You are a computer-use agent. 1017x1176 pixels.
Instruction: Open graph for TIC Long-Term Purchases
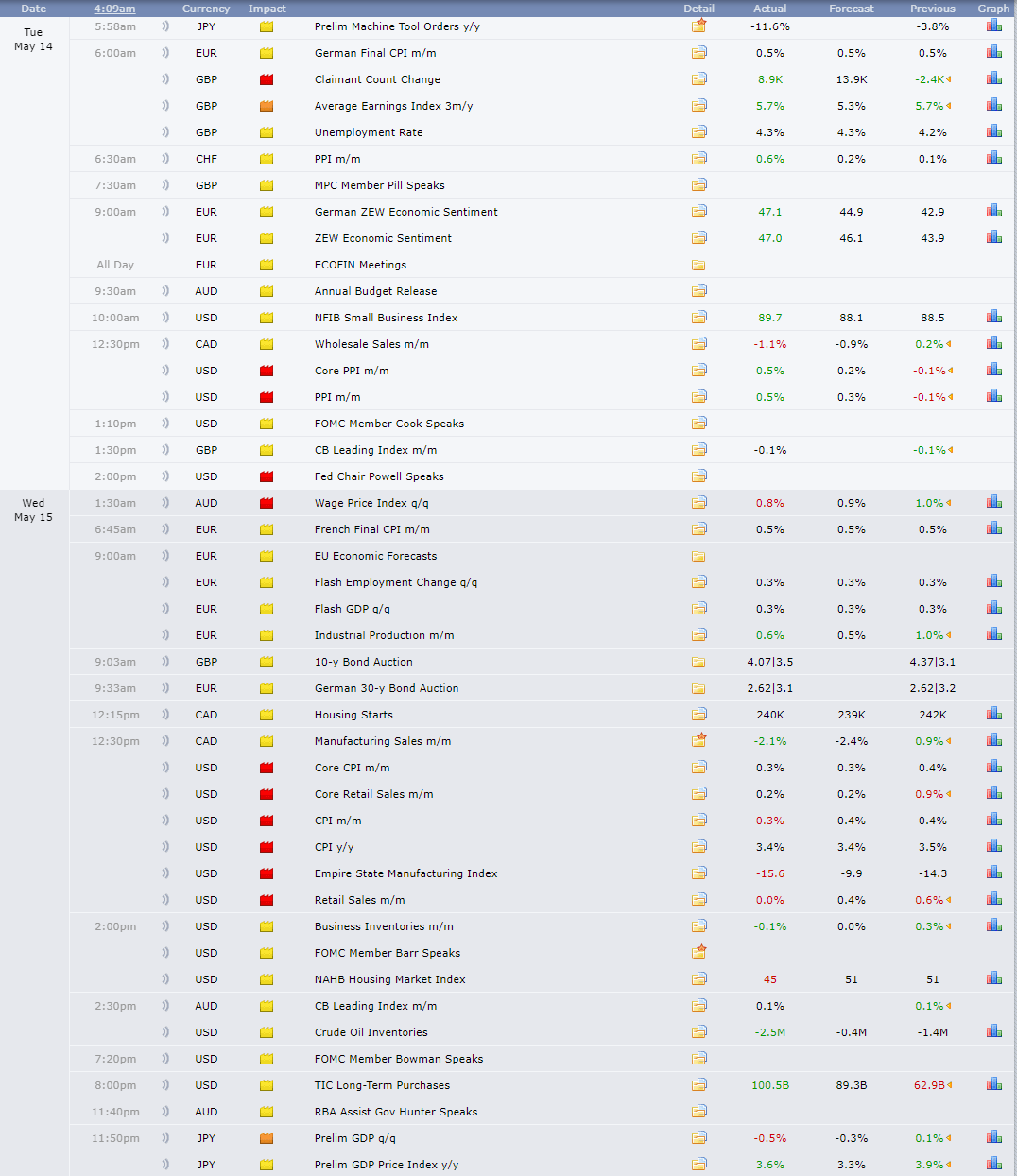[x=993, y=1085]
